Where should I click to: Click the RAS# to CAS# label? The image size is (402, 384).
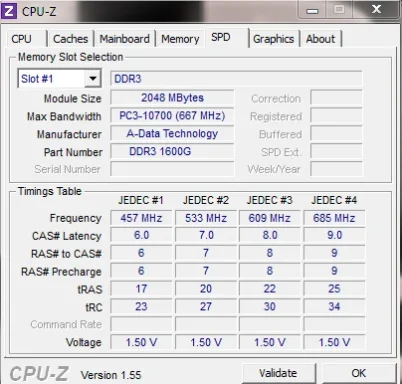click(66, 254)
